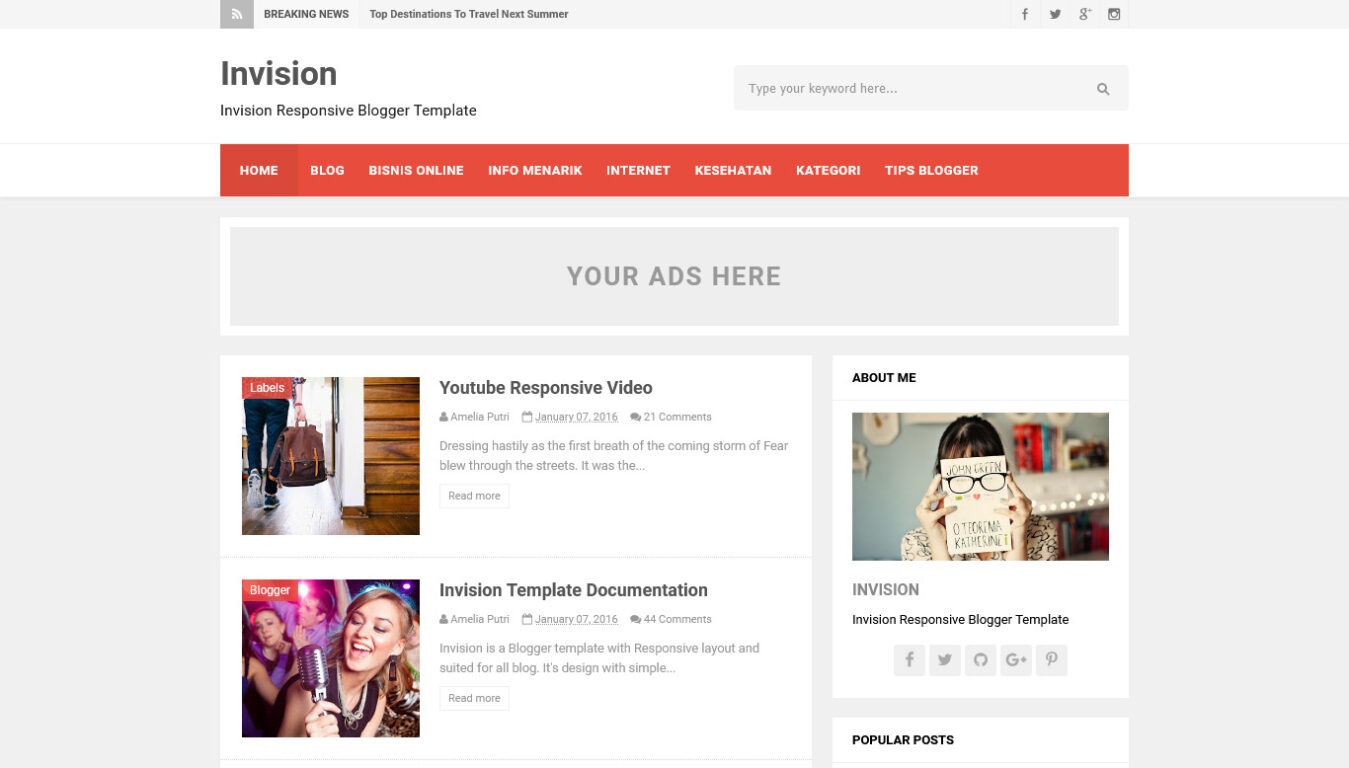
Task: Click the tagline under the Invision site title
Action: pyautogui.click(x=348, y=111)
